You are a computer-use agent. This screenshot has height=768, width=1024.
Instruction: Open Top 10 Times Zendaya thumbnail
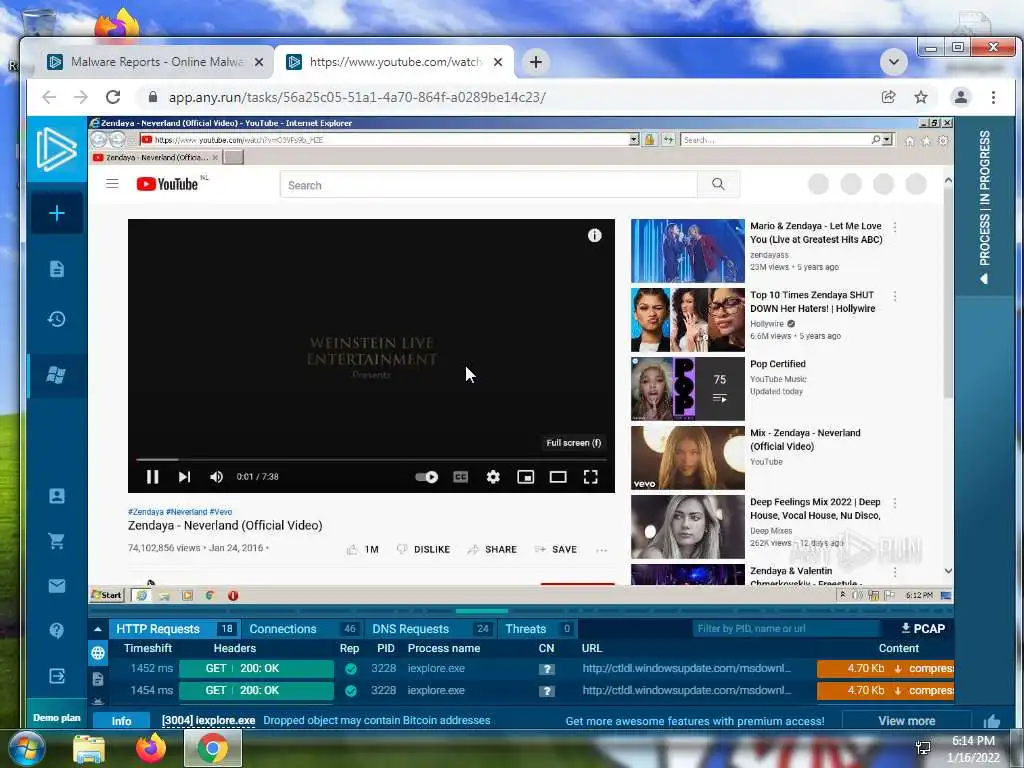pyautogui.click(x=688, y=320)
